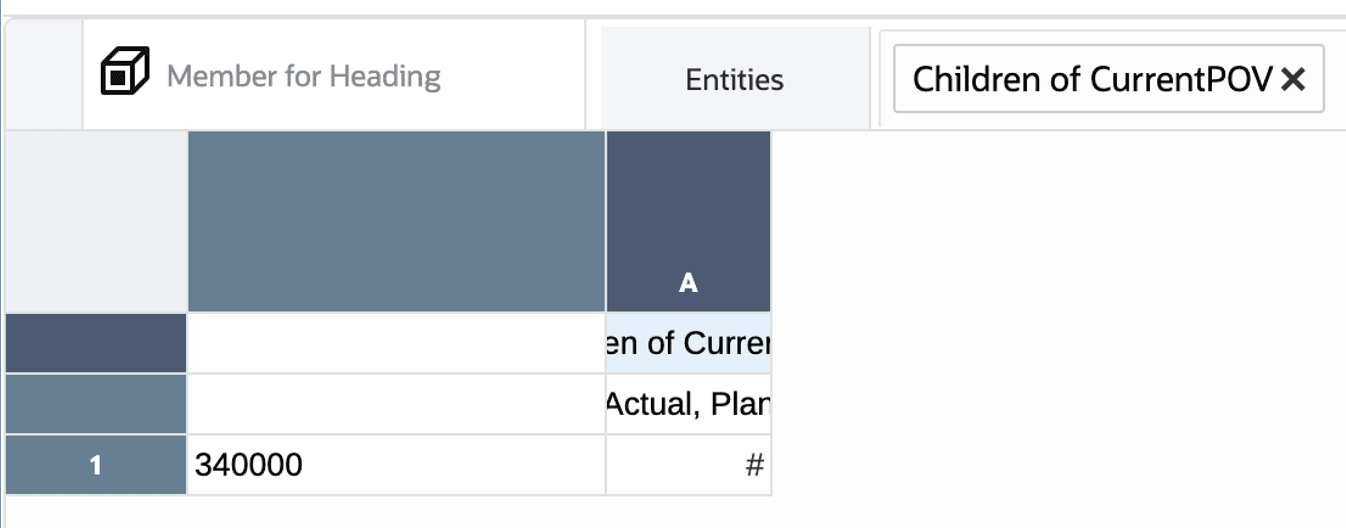The width and height of the screenshot is (1346, 528).
Task: Select the Children of CurrentPOV chip
Action: [x=1090, y=79]
